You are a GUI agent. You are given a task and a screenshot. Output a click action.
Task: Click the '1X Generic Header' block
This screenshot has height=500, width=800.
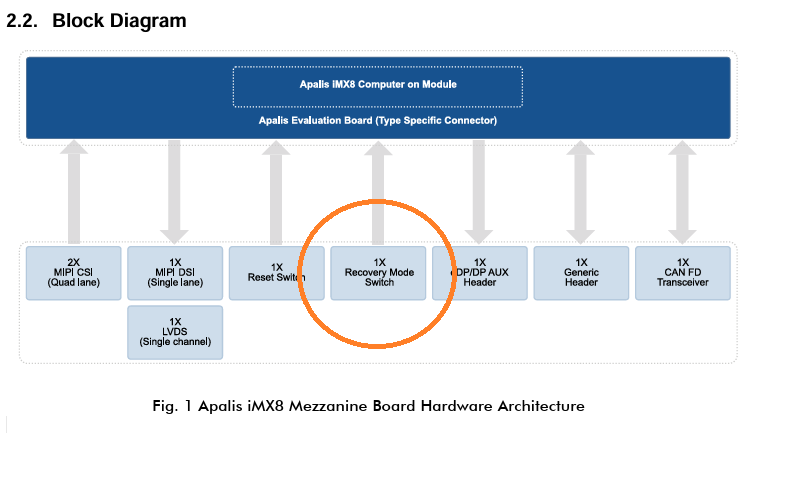581,273
